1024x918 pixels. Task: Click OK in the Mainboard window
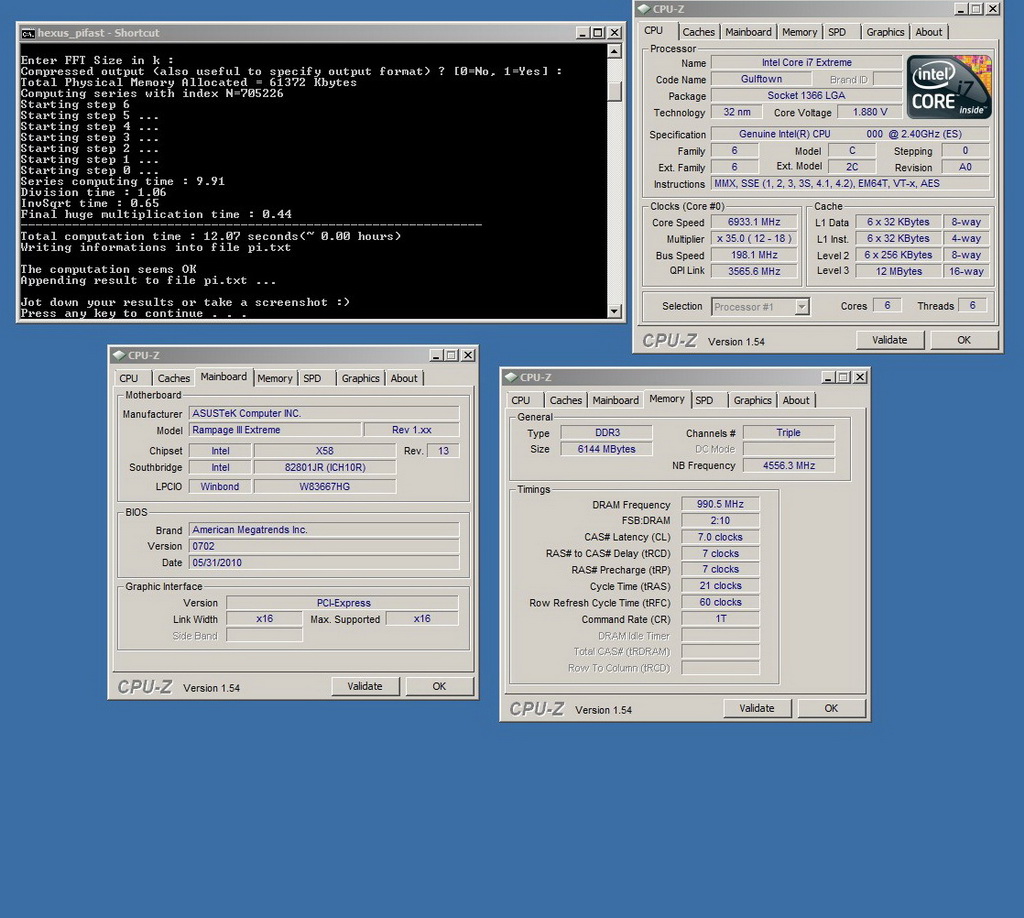[x=439, y=686]
